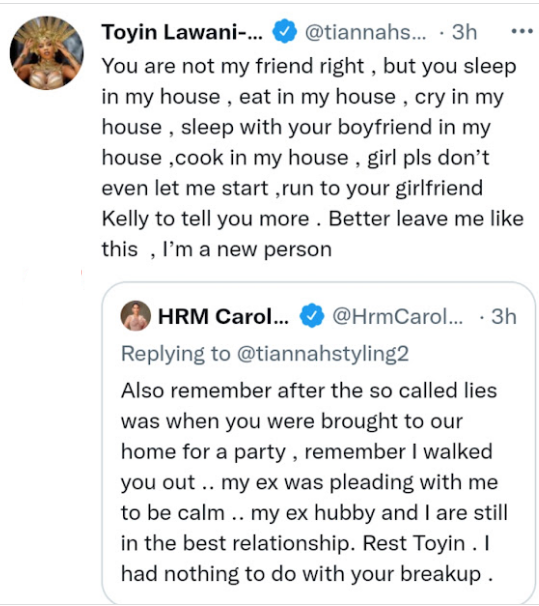
Task: Open the quoted tweet starting 'Also remember after'
Action: (x=319, y=443)
